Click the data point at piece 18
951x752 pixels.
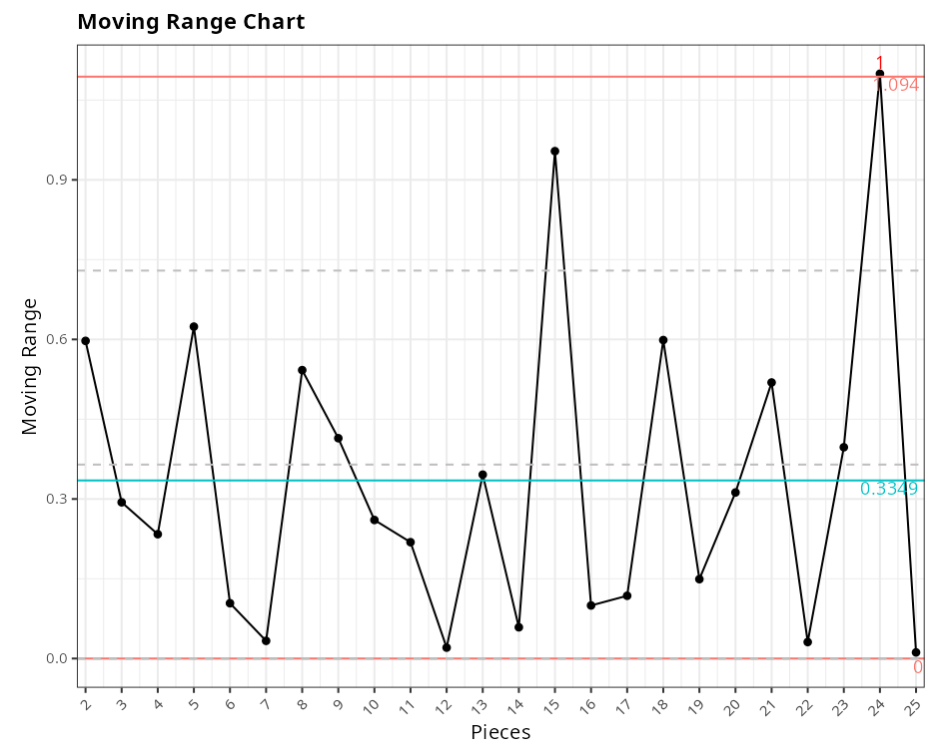coord(663,340)
